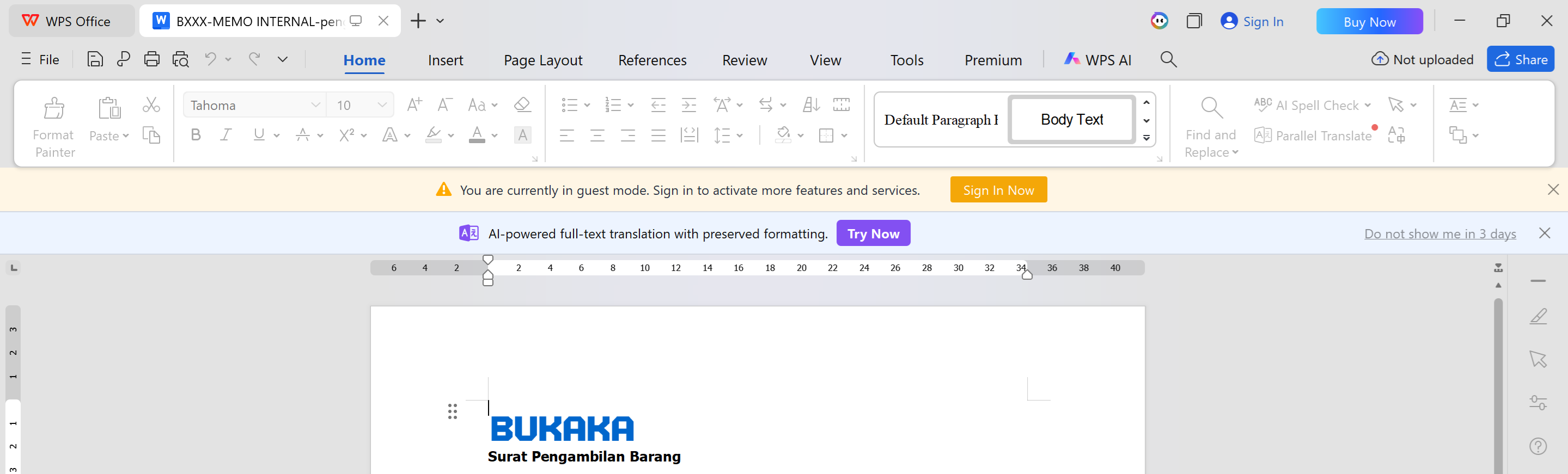The height and width of the screenshot is (474, 1568).
Task: Increase font size with A+ icon
Action: click(414, 104)
